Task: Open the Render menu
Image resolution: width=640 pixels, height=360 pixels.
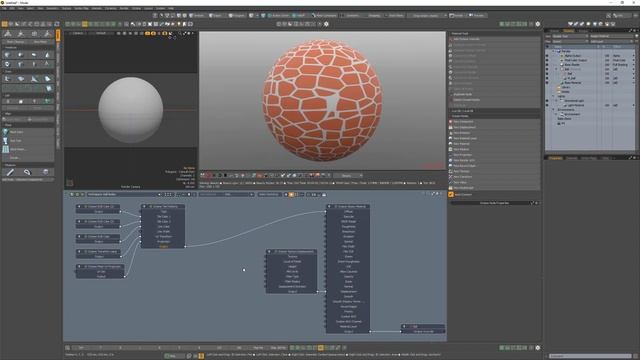Action: coord(124,8)
